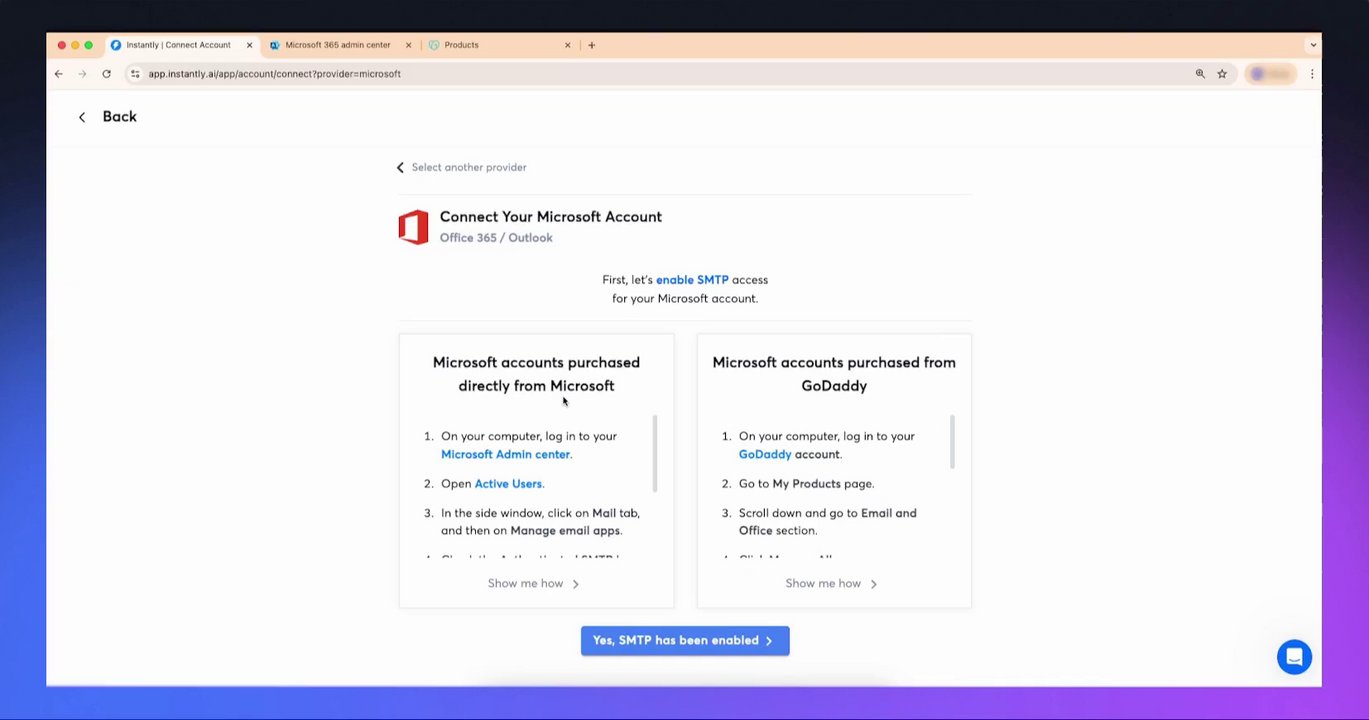
Task: Open the browser profile avatar
Action: pyautogui.click(x=1270, y=74)
